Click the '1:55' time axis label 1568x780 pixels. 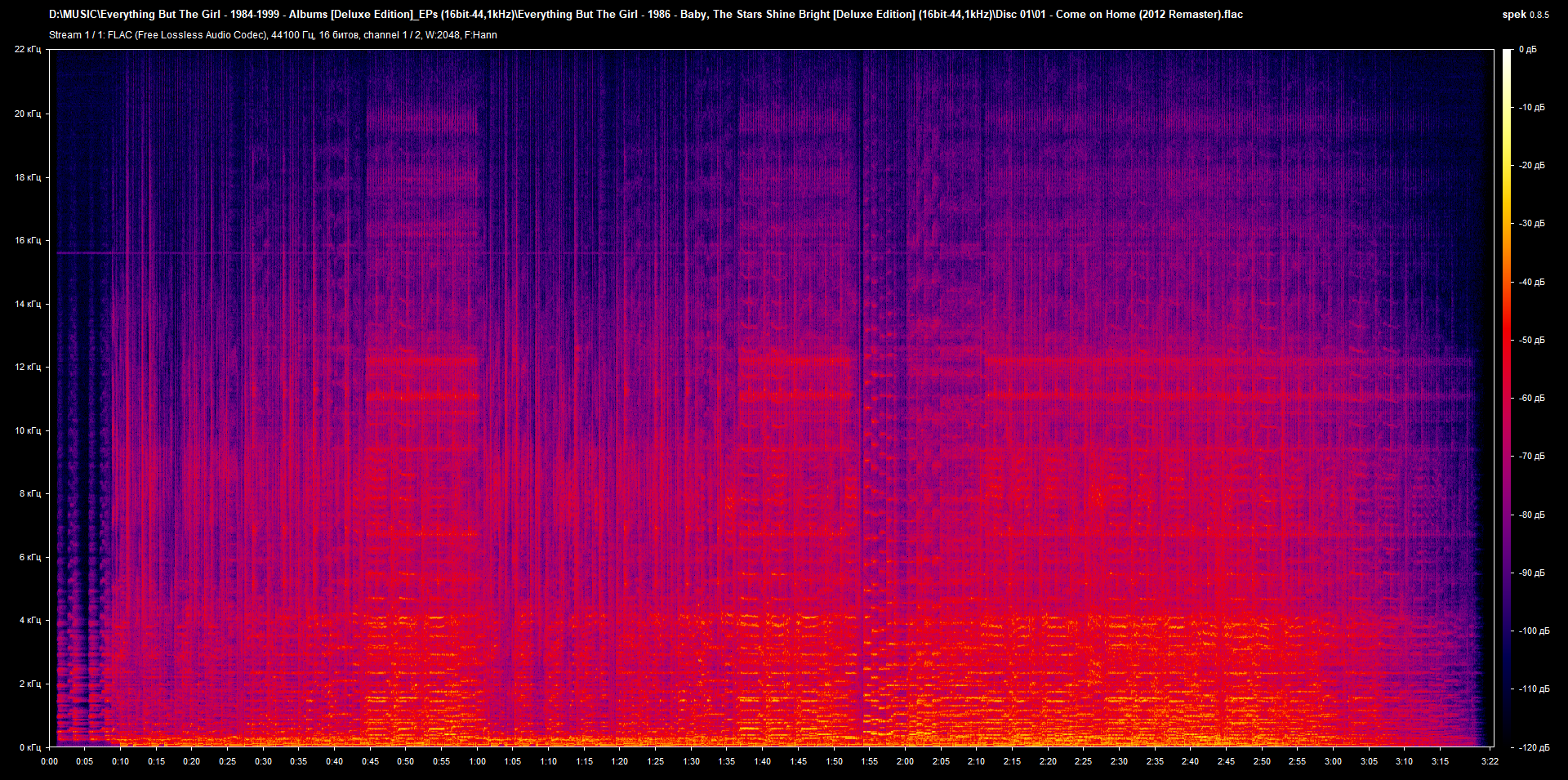pos(869,761)
